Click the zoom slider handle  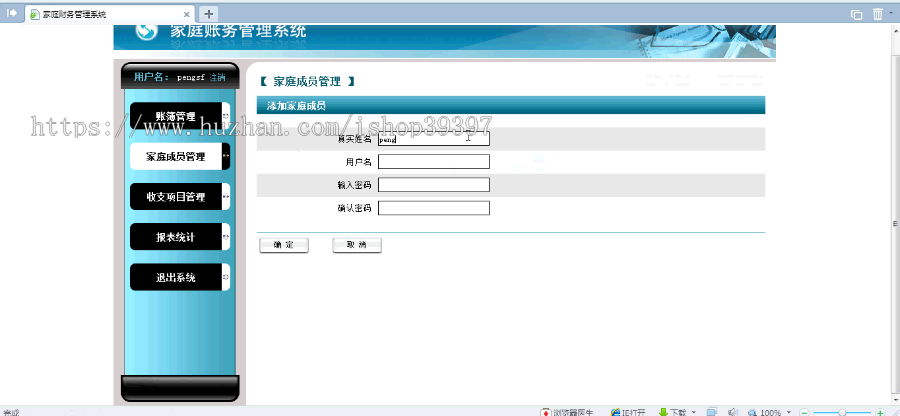(842, 412)
